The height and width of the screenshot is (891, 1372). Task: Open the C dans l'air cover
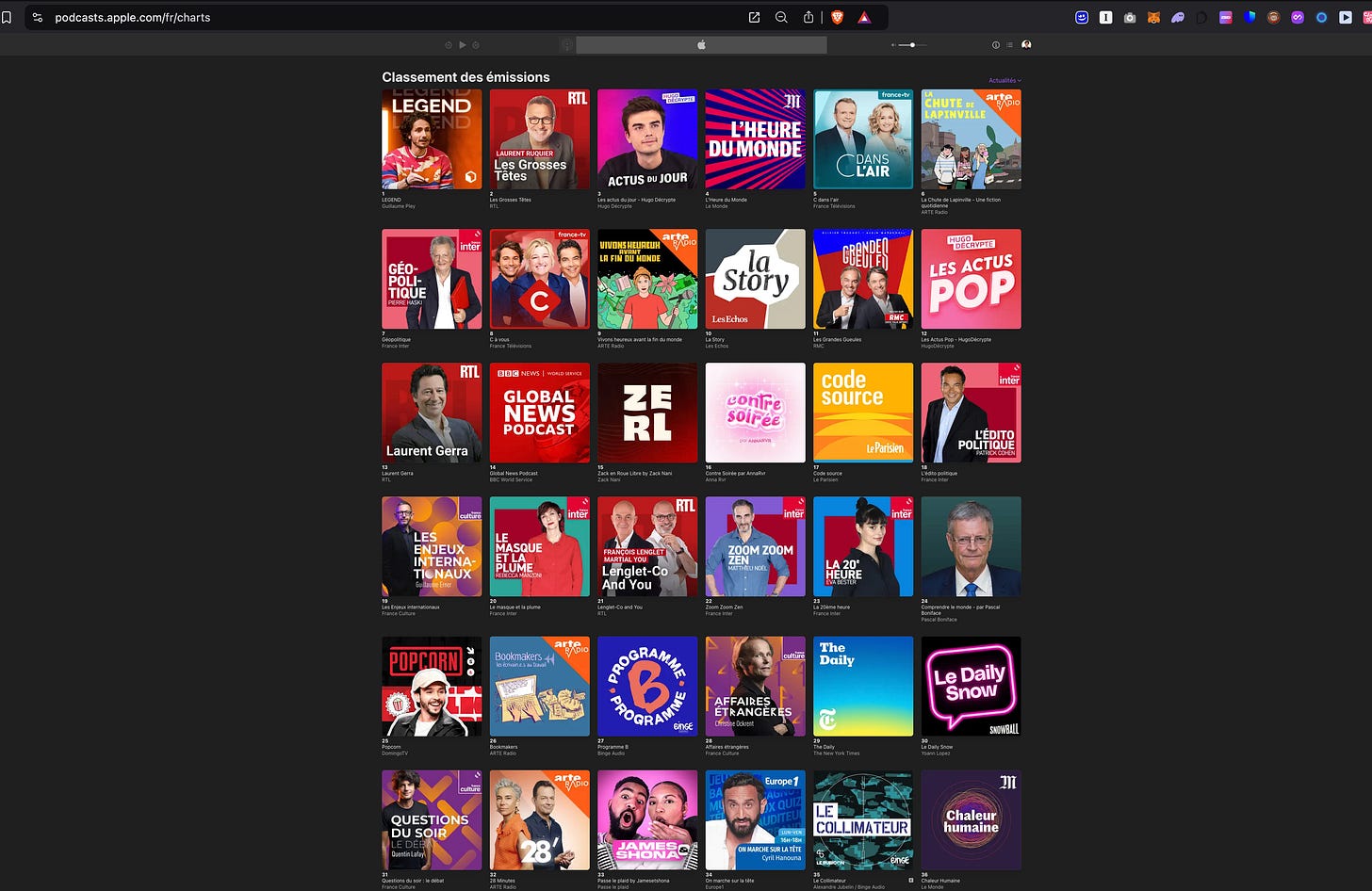pyautogui.click(x=863, y=139)
